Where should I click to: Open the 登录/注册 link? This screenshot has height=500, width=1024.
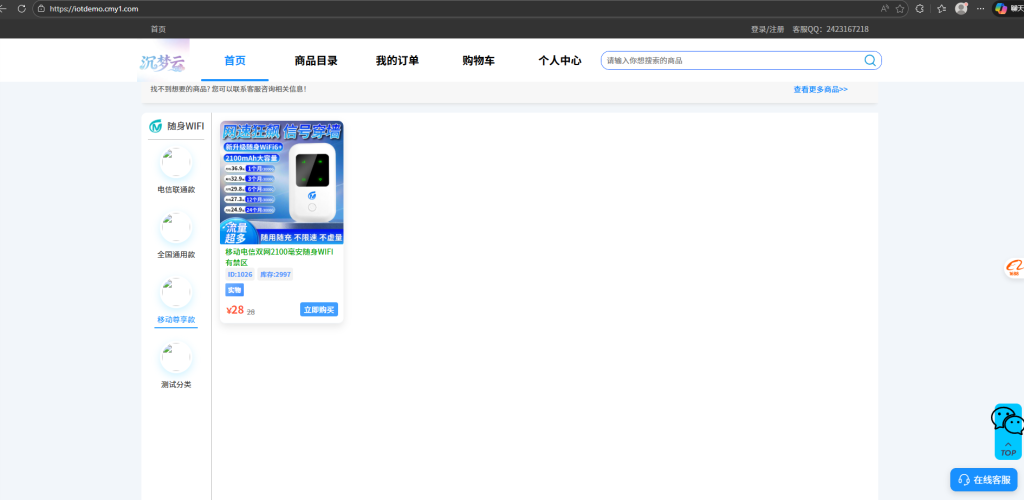(767, 29)
